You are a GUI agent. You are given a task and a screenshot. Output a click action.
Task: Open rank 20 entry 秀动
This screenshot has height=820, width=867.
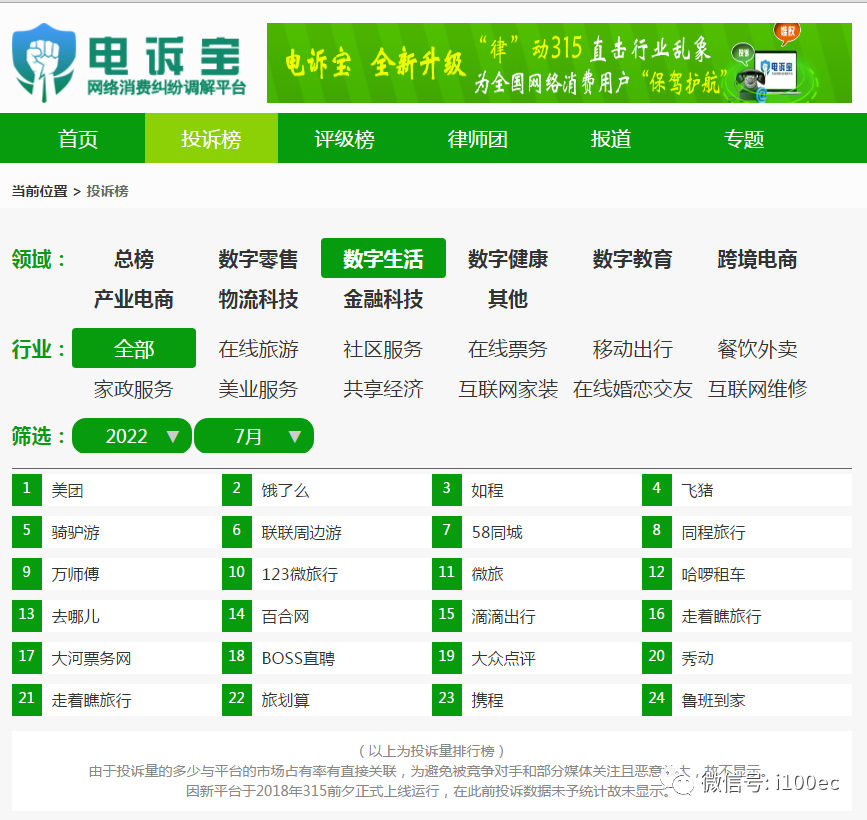tap(697, 659)
